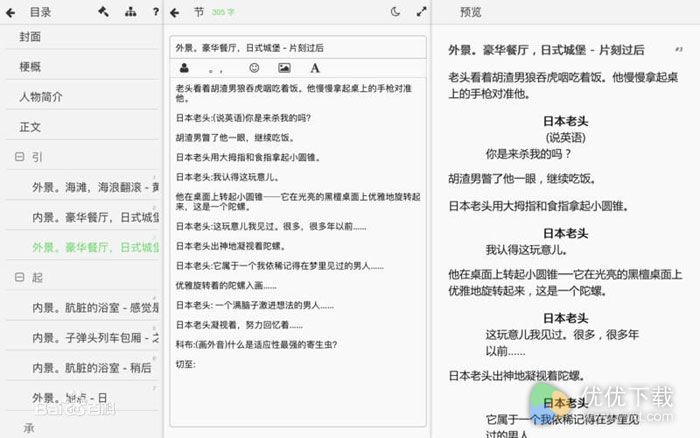
Task: Open the font A icon
Action: (x=315, y=68)
